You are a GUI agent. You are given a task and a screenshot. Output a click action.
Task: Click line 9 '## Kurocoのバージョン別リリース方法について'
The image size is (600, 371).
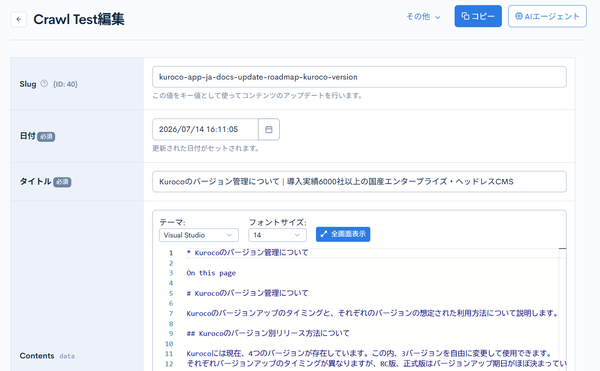coord(268,333)
